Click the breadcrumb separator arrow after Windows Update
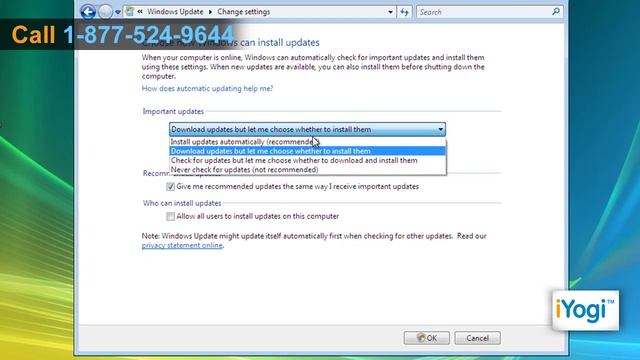This screenshot has width=640, height=360. (x=210, y=12)
